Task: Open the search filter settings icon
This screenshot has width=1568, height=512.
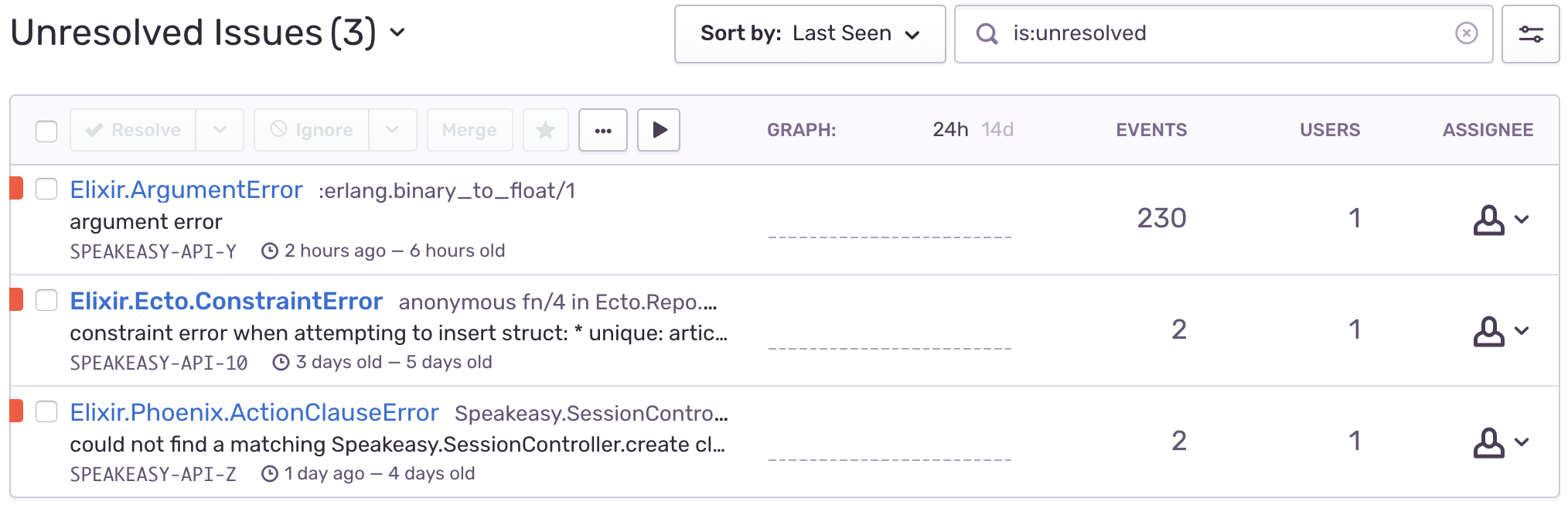Action: 1530,34
